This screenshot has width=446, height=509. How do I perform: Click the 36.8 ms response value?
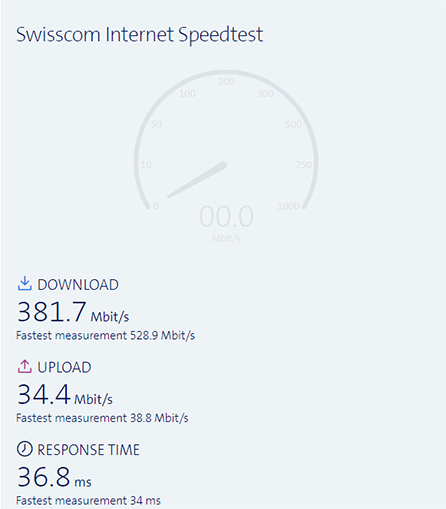point(54,477)
